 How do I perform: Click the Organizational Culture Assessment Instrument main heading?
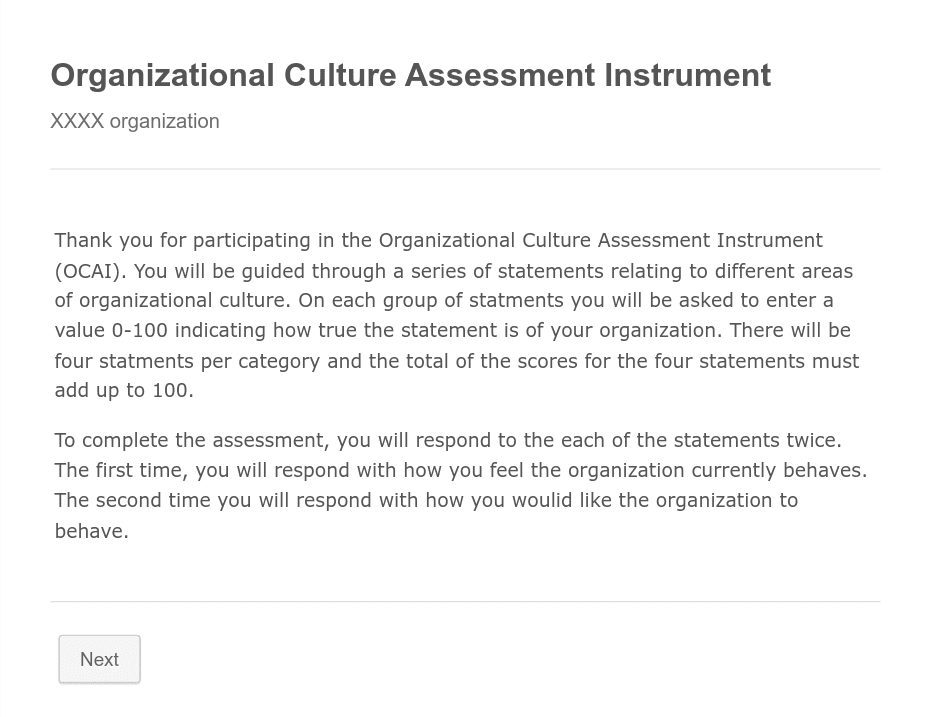click(x=410, y=75)
